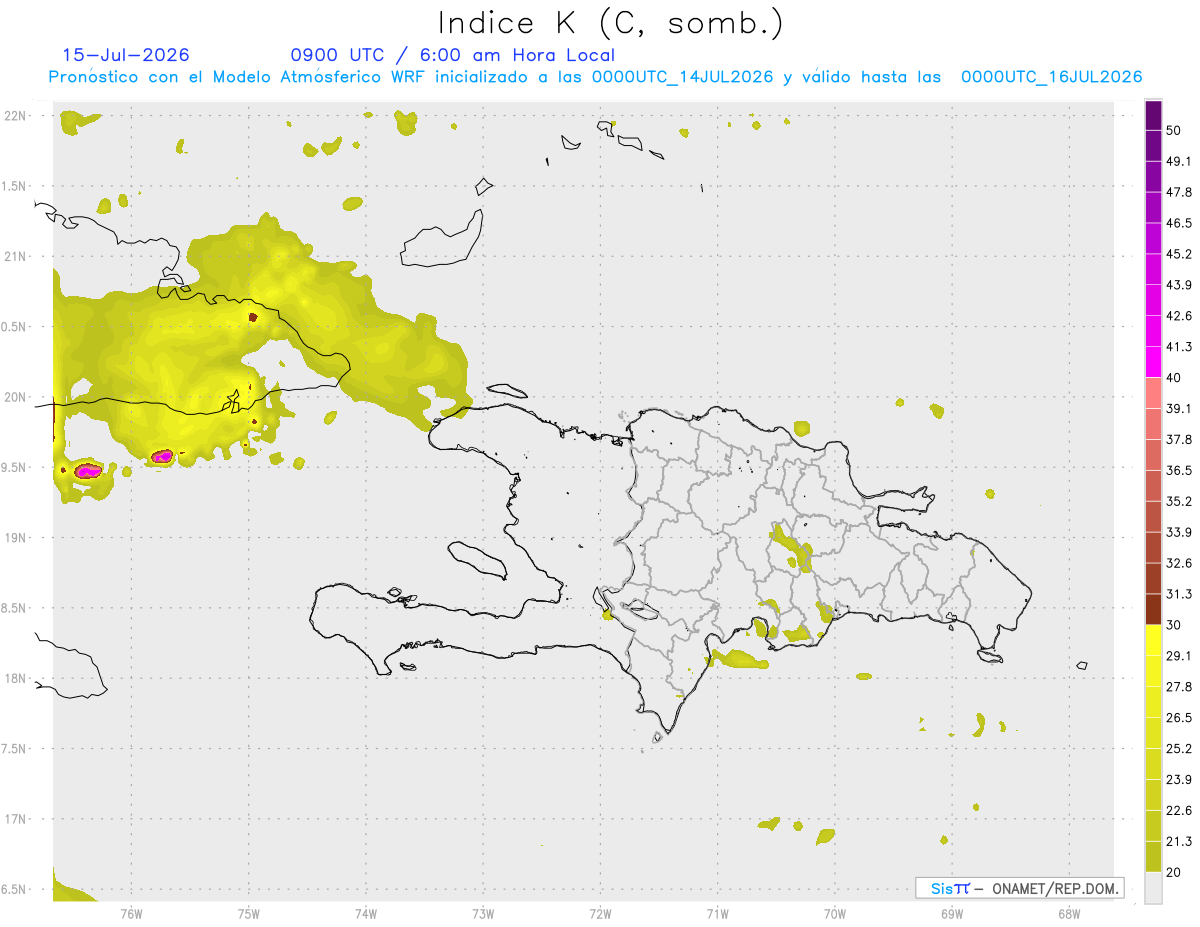1200x927 pixels.
Task: Click the legend value "41.3"
Action: tap(1179, 347)
